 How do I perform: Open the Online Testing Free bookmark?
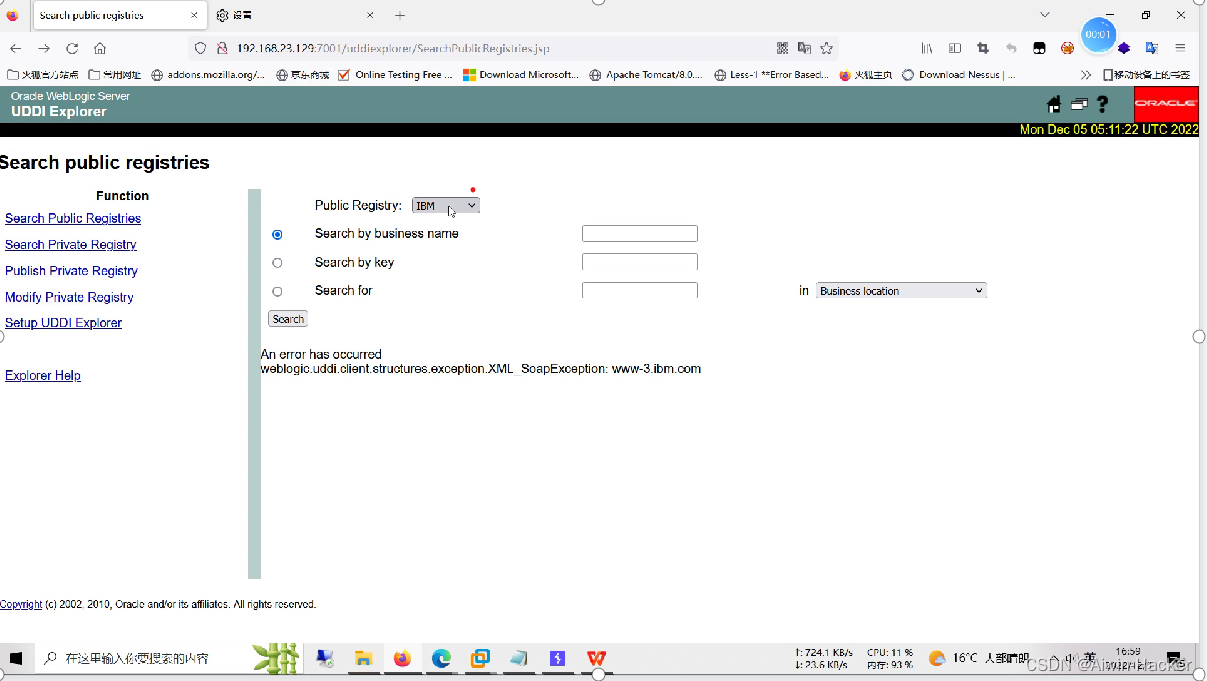(395, 74)
